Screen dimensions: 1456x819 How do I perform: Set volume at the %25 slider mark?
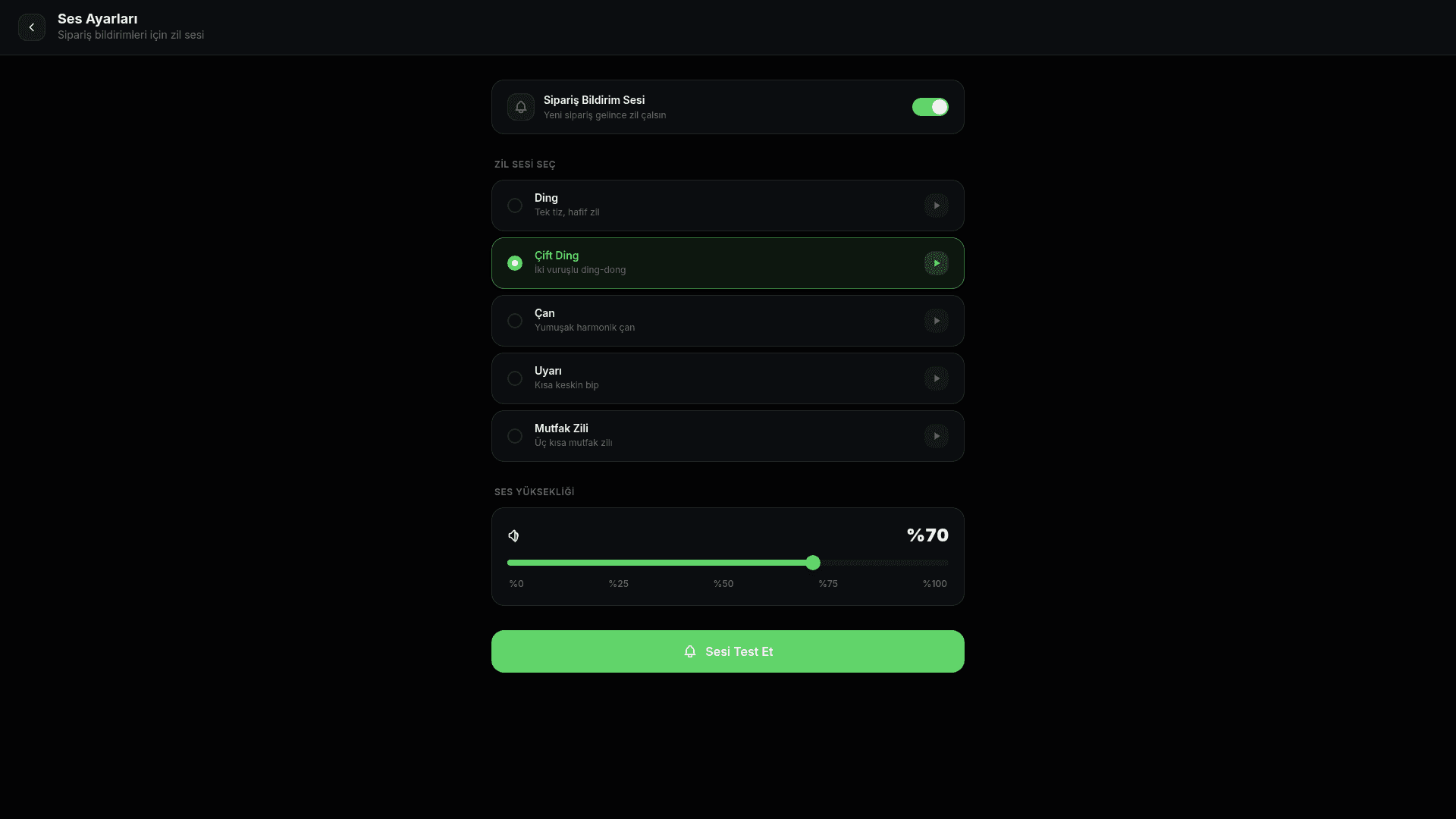[618, 563]
